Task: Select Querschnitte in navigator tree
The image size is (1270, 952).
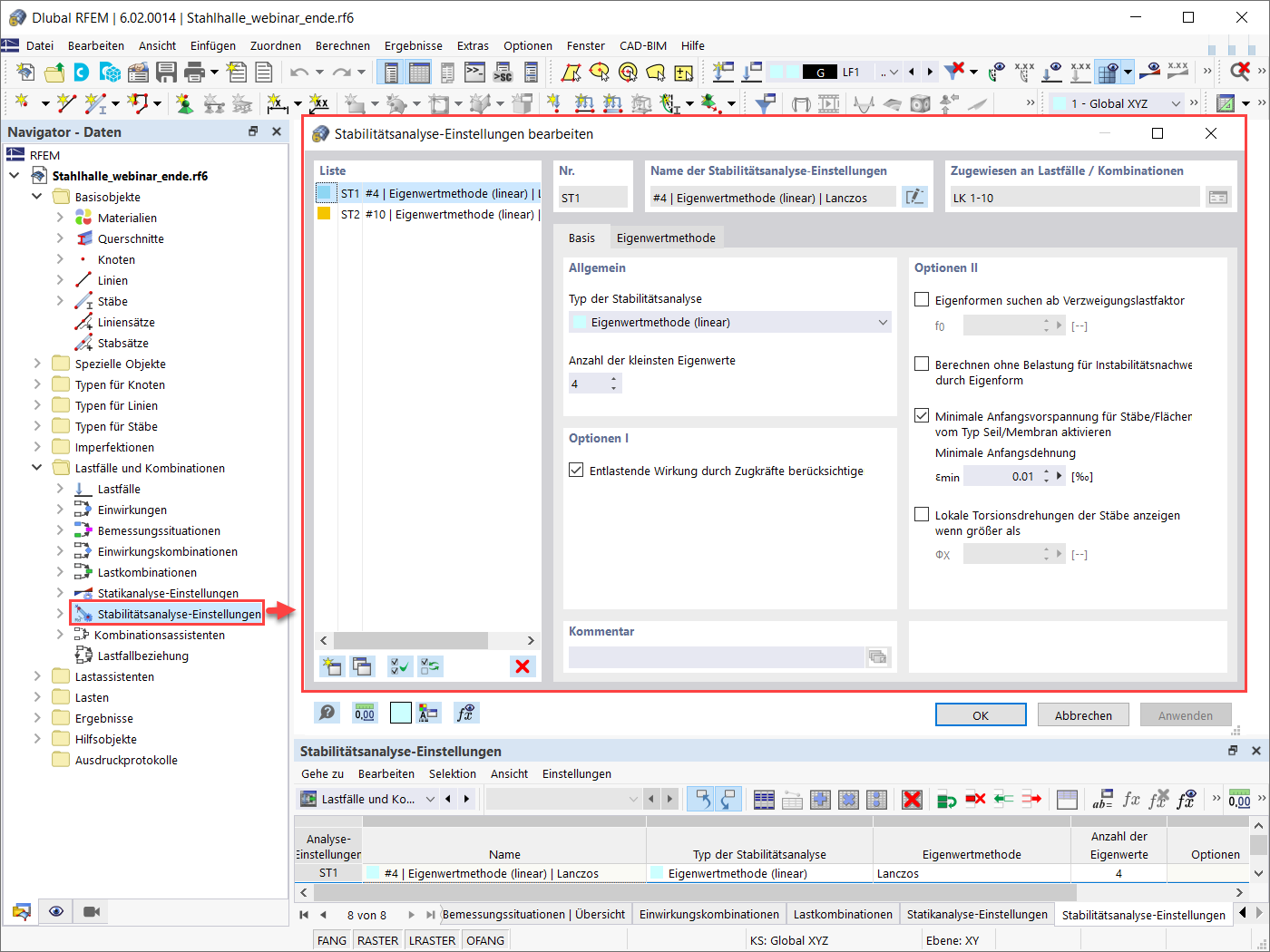Action: (x=131, y=238)
